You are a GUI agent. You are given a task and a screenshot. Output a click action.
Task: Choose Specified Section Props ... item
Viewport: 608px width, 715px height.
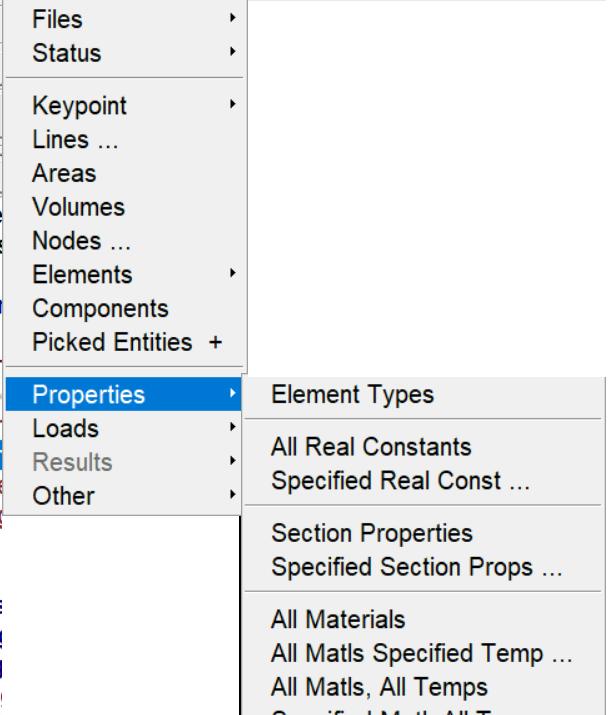pyautogui.click(x=417, y=567)
